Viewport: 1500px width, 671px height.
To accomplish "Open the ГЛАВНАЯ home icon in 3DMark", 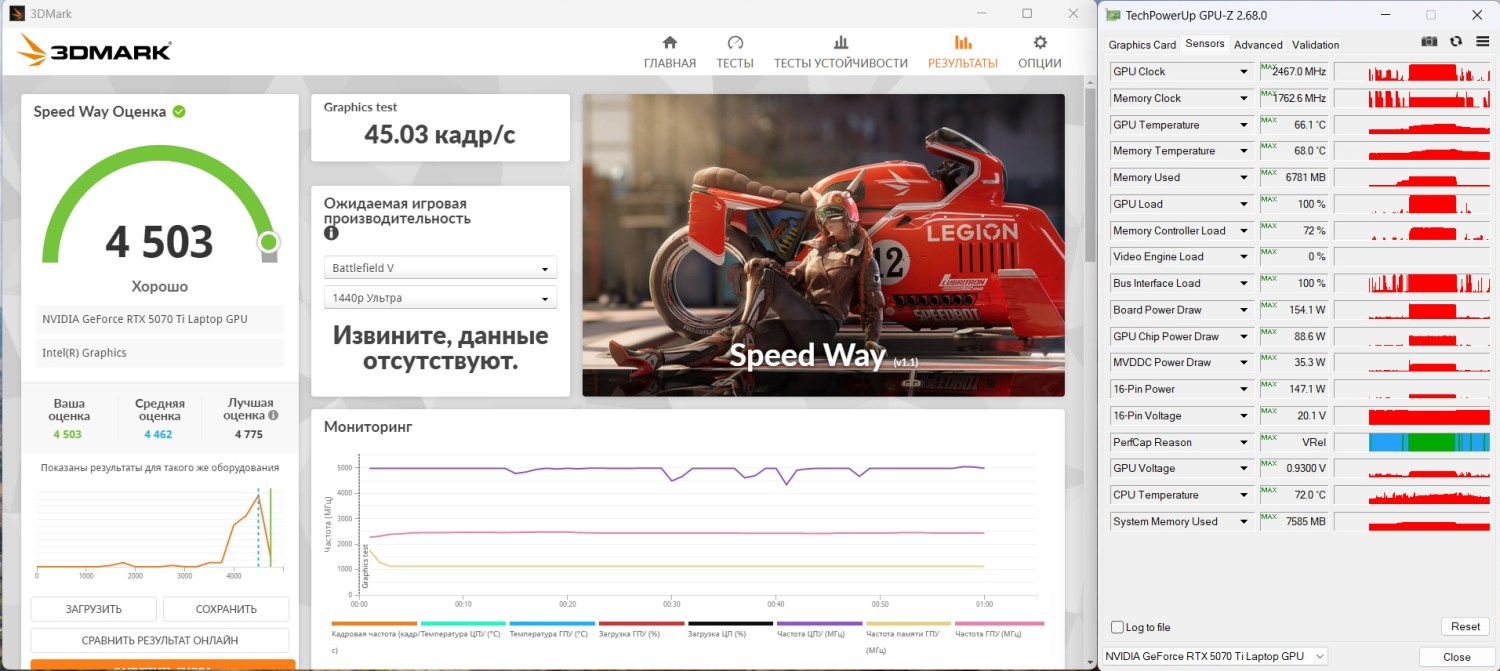I will 670,43.
